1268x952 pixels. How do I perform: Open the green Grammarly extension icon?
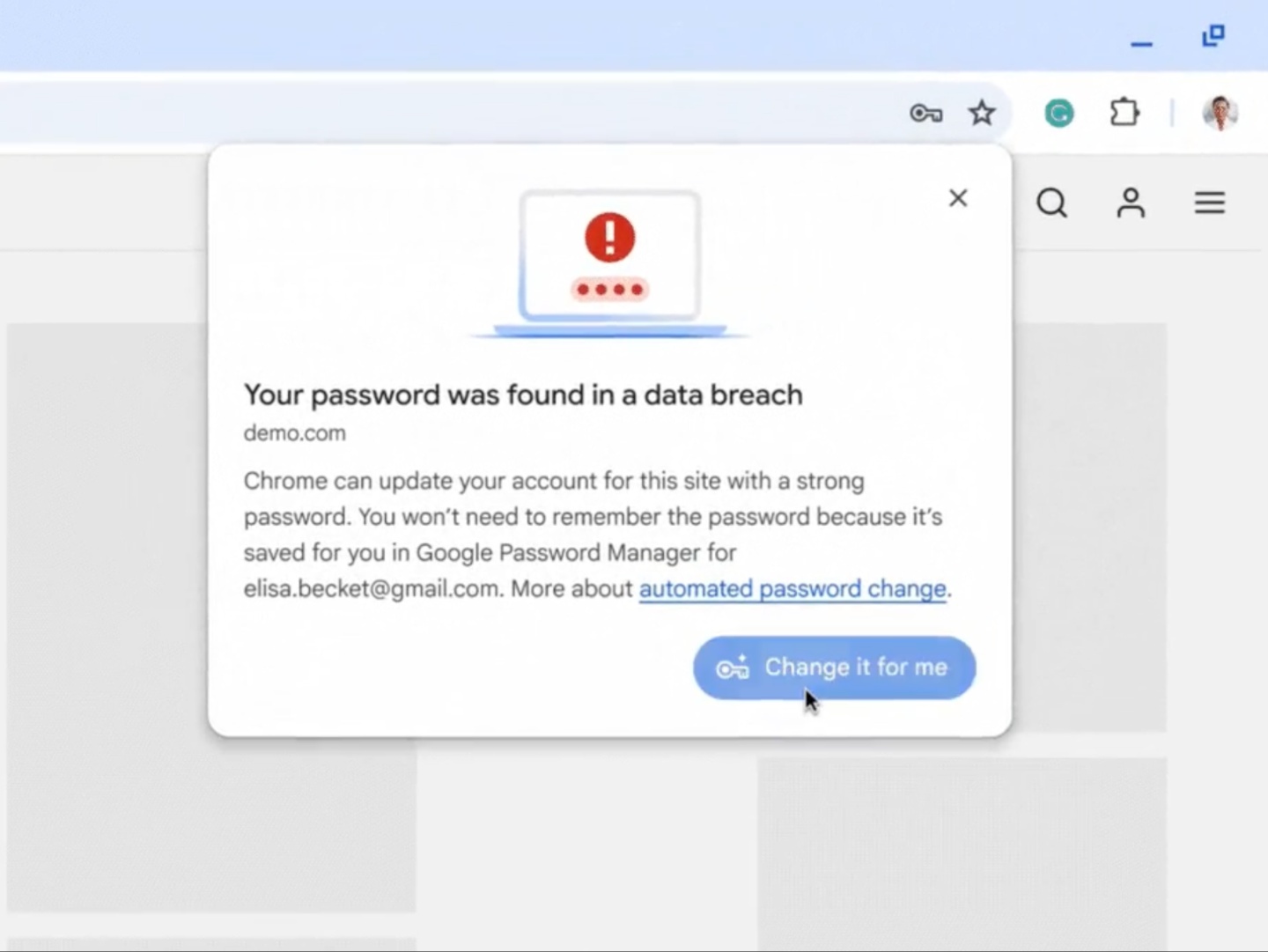pyautogui.click(x=1058, y=114)
